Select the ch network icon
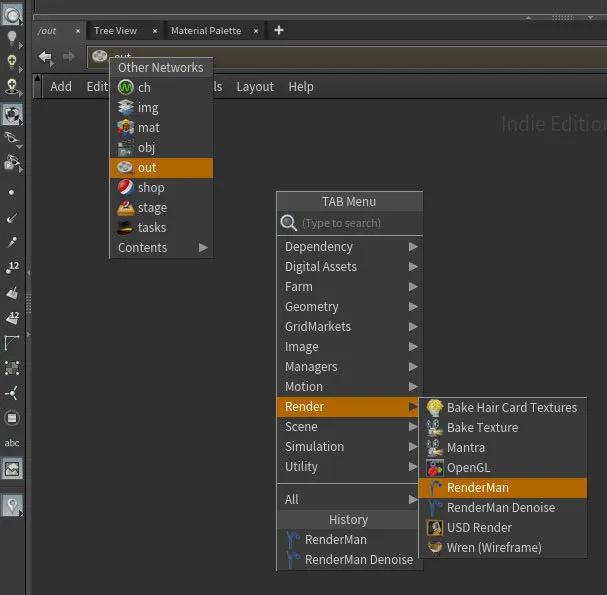The image size is (607, 595). (125, 87)
